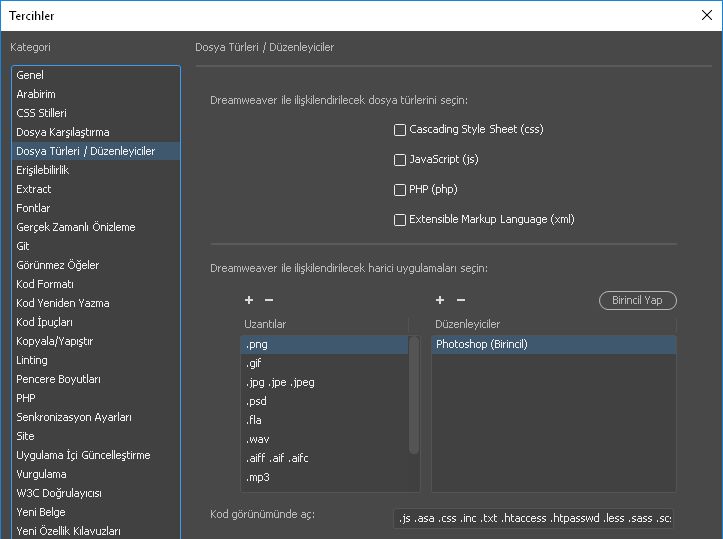
Task: Click the minus icon above the Uzantılar list
Action: (269, 300)
